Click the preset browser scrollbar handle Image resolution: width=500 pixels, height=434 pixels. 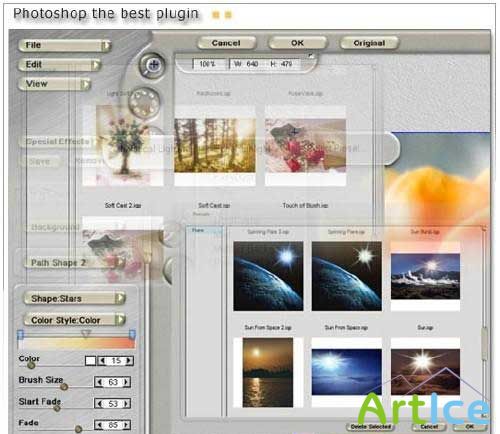coord(484,343)
